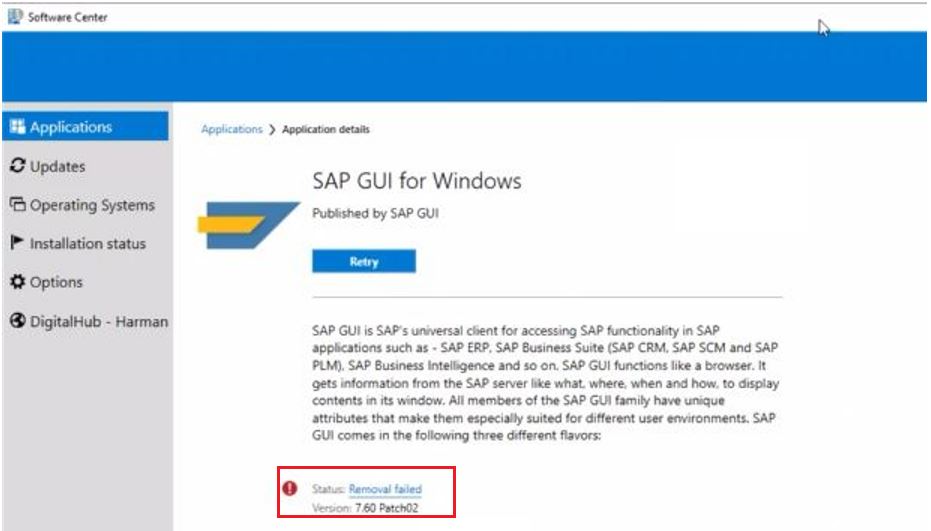Open the Updates section label in sidebar
931x531 pixels.
tap(57, 166)
